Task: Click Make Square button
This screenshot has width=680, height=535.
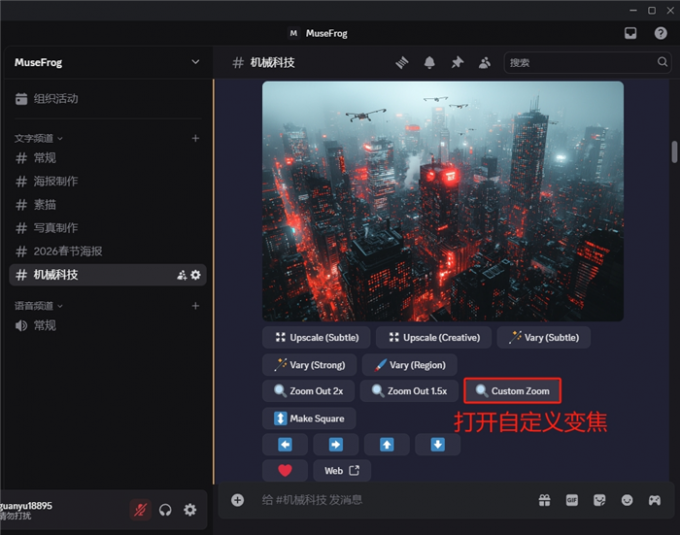Action: (x=309, y=418)
